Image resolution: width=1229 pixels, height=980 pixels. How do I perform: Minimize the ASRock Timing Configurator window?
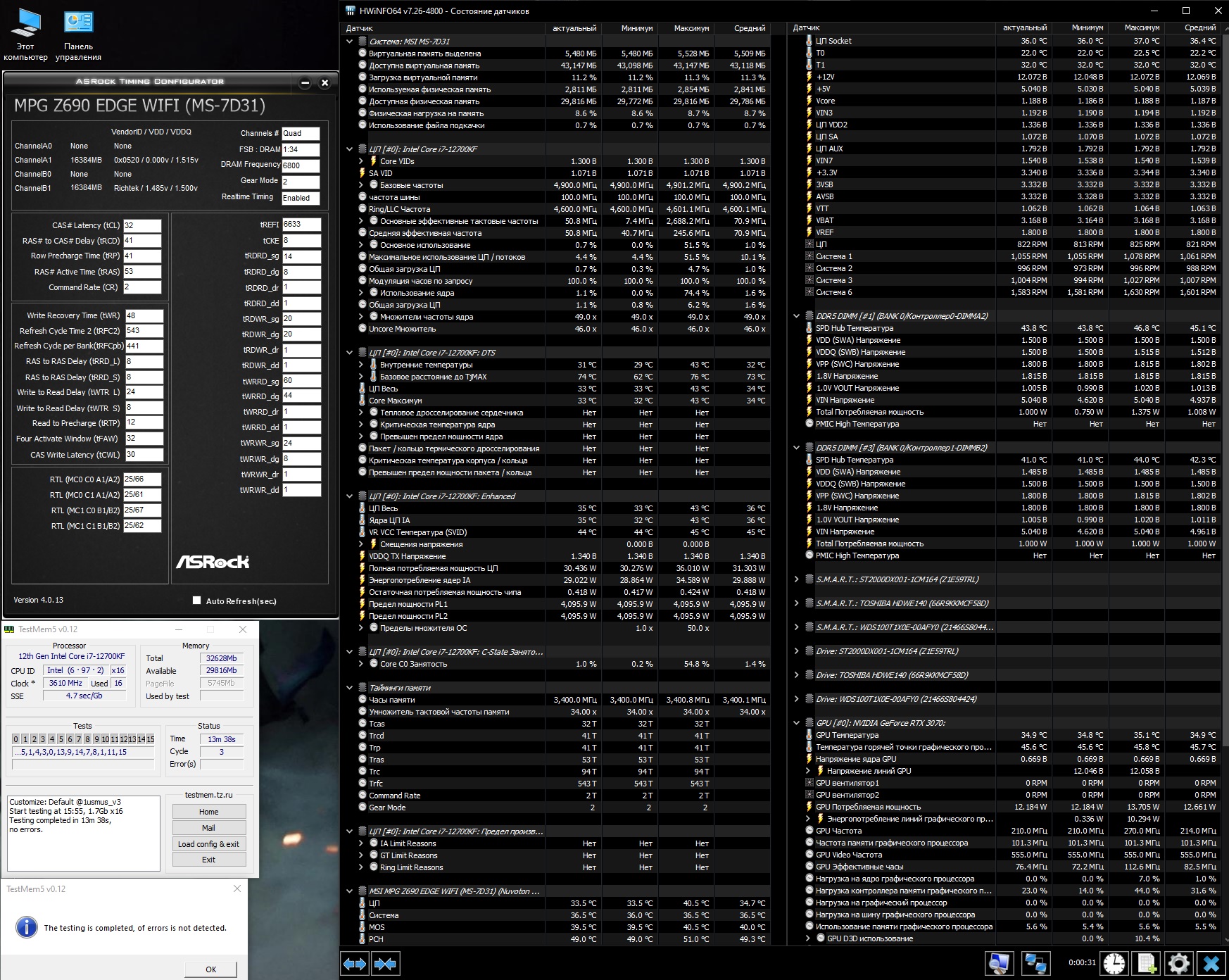click(305, 82)
